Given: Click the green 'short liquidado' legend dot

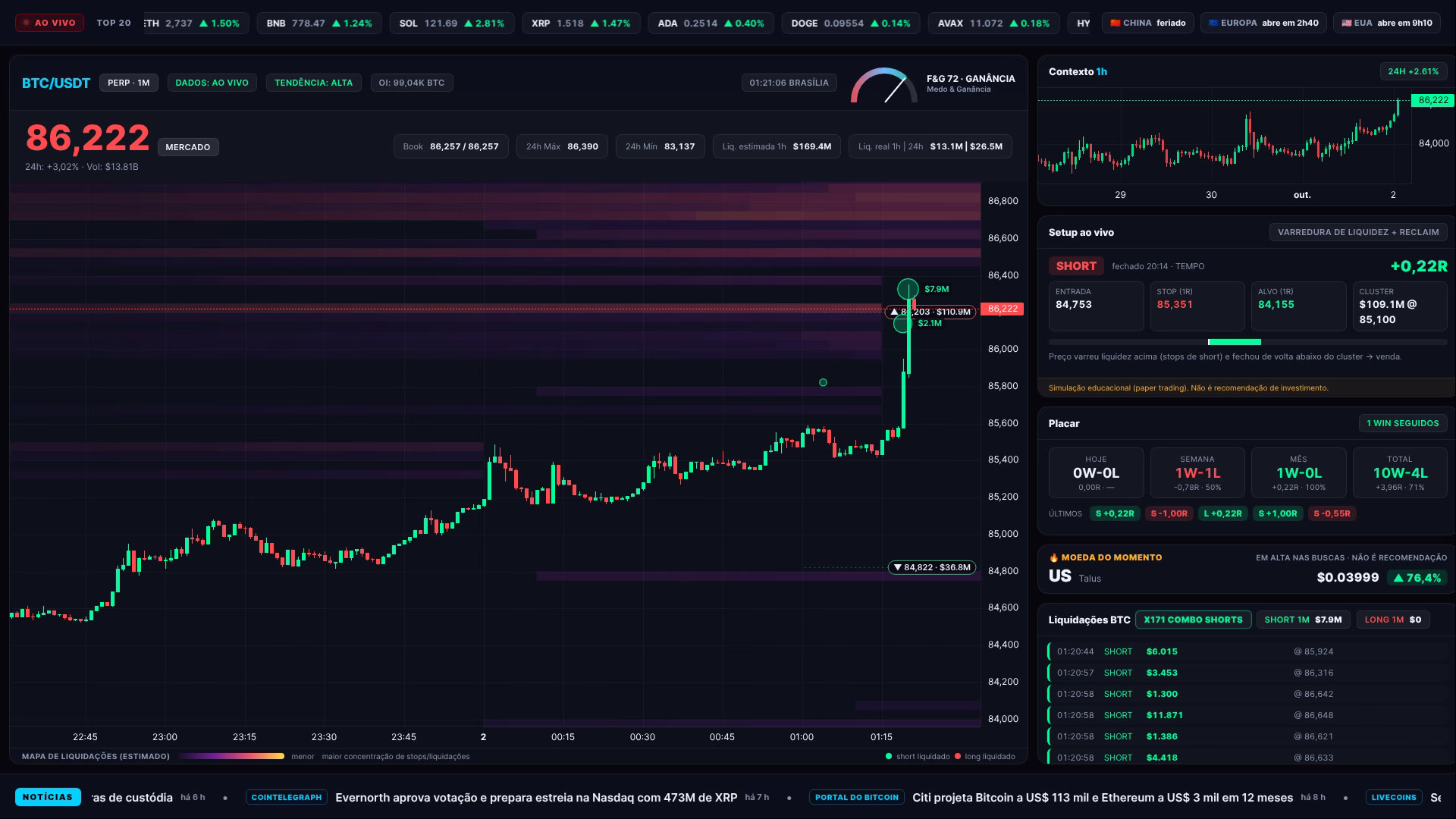Looking at the screenshot, I should (x=889, y=756).
